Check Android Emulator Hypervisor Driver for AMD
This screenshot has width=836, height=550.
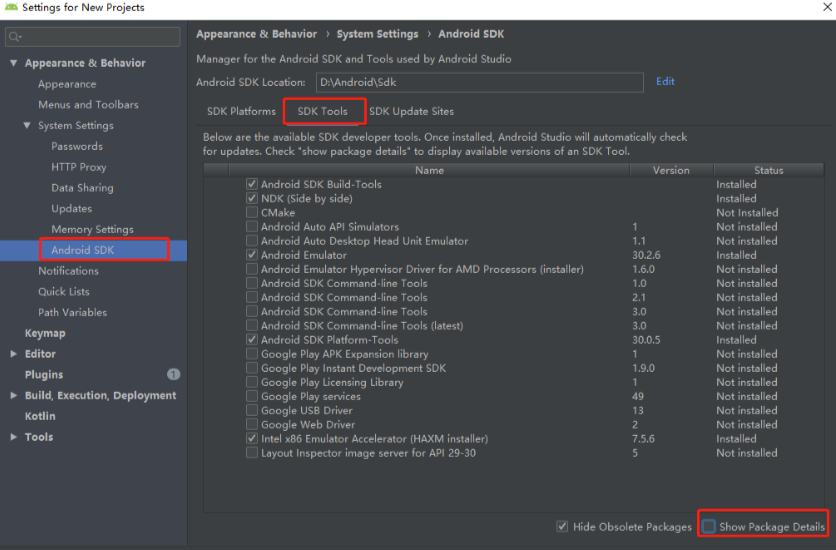[252, 269]
